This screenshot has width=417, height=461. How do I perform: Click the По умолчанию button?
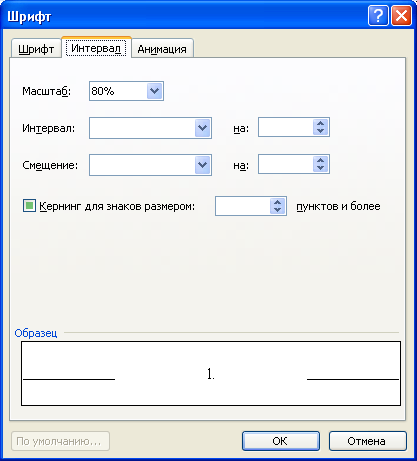(60, 441)
